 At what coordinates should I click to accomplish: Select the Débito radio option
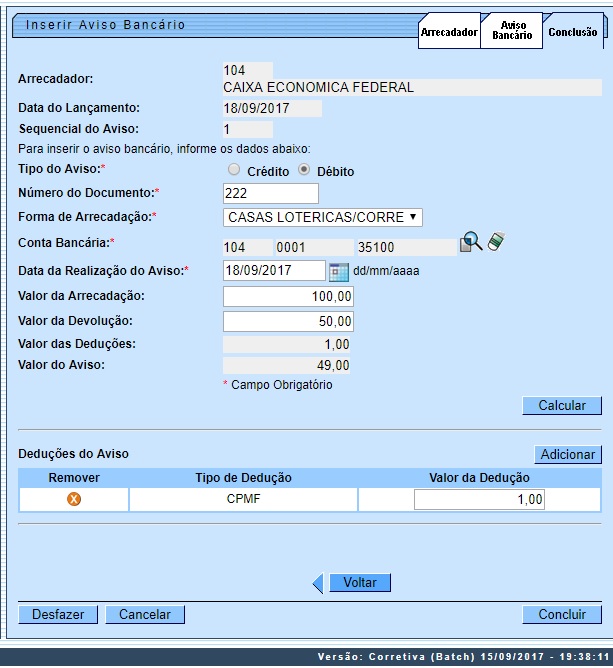(304, 170)
